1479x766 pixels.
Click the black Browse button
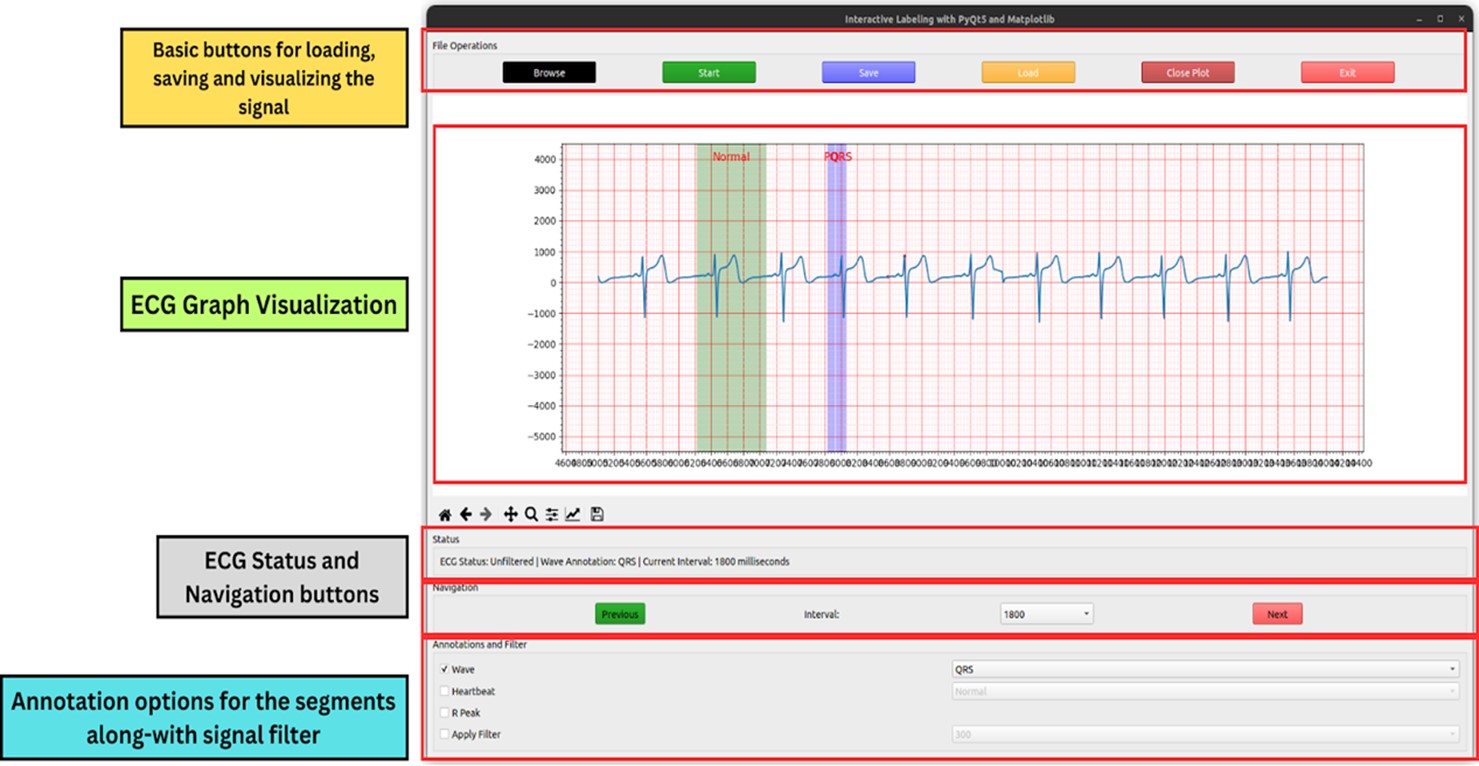point(549,73)
